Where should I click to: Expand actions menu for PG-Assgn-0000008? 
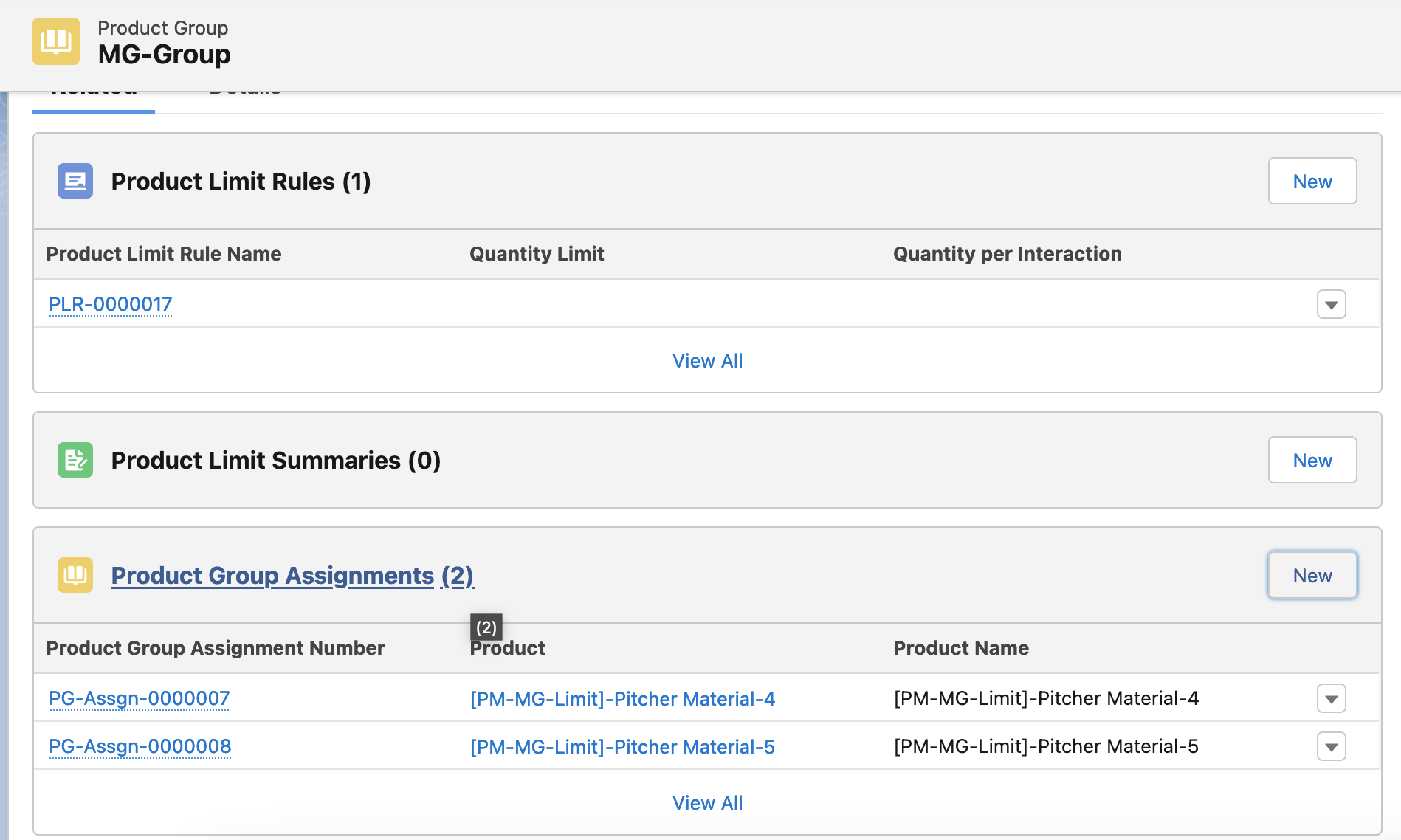pyautogui.click(x=1331, y=746)
